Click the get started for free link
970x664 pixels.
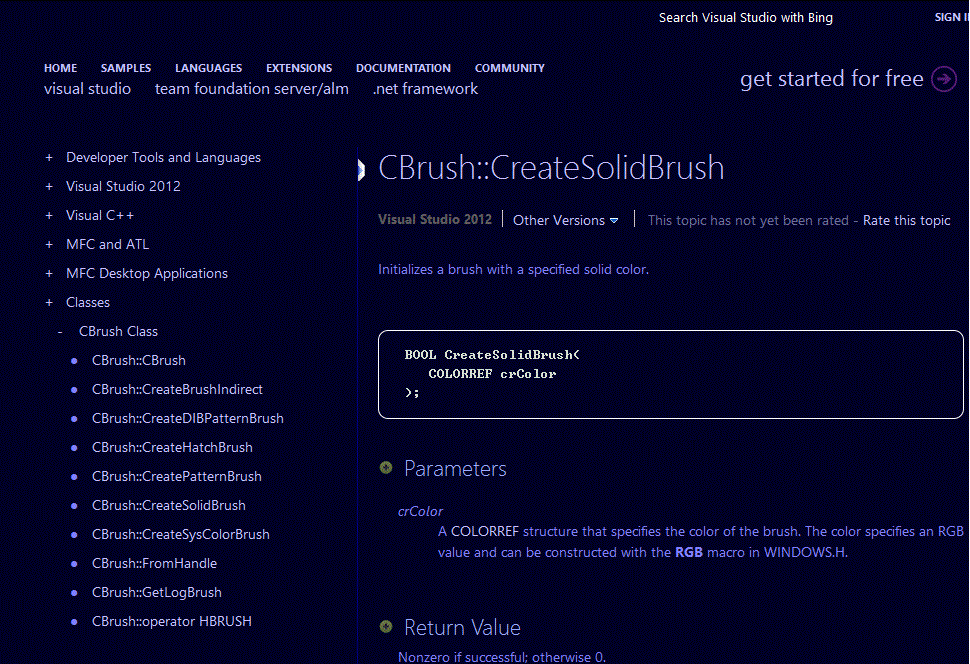831,79
